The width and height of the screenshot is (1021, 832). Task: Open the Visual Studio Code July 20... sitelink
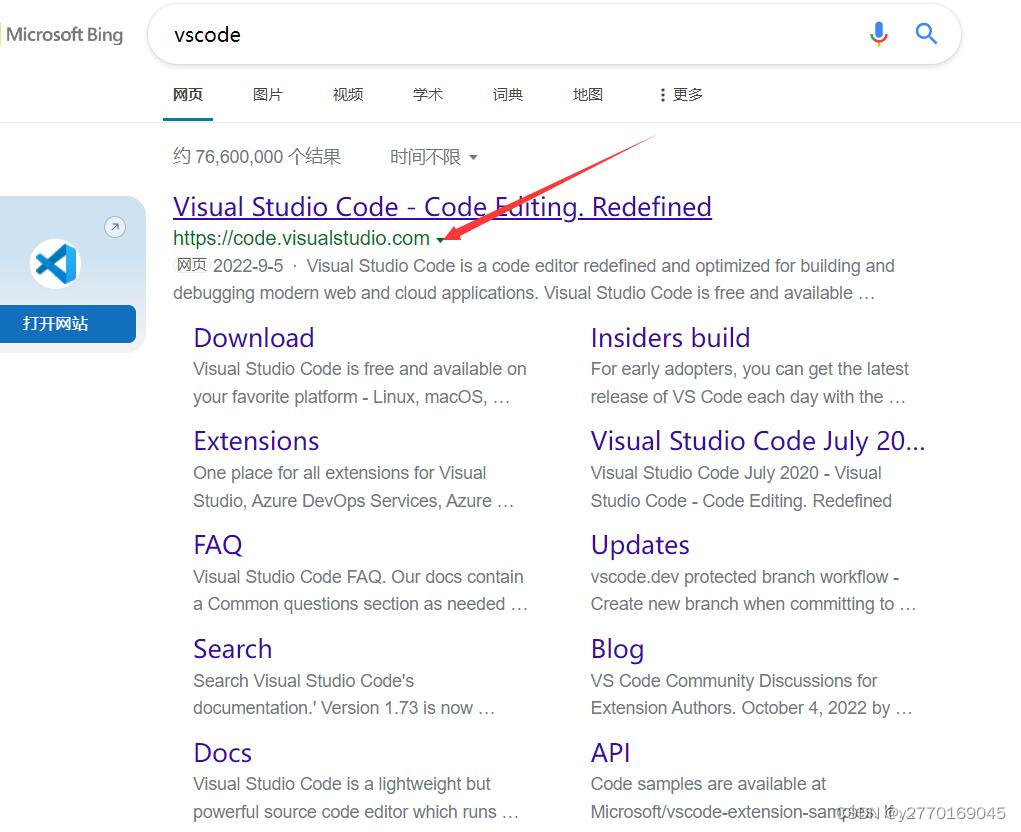[x=757, y=441]
